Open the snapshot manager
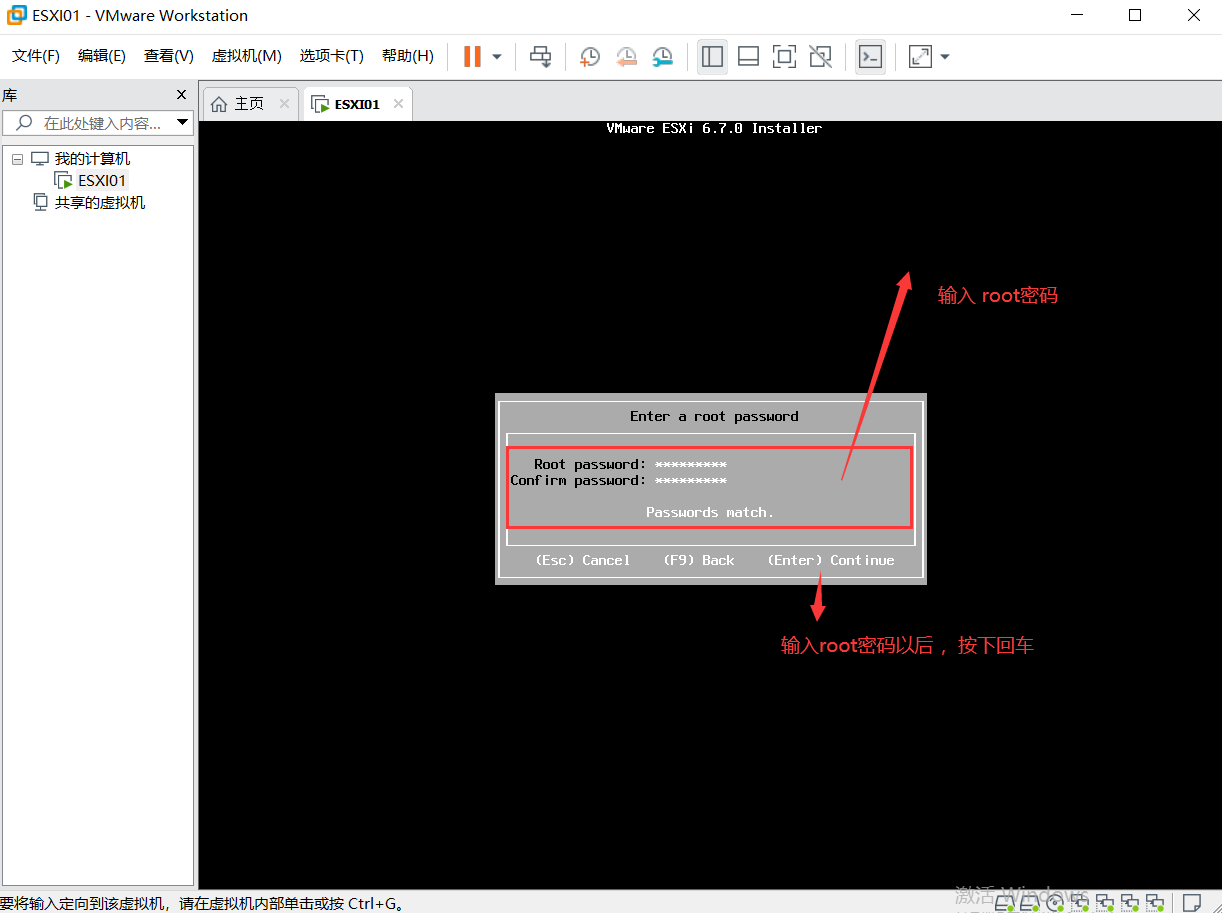This screenshot has height=913, width=1222. click(662, 57)
